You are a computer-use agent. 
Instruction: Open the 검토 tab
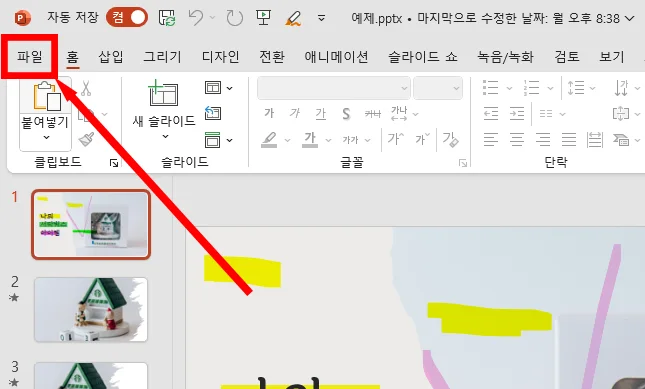coord(567,56)
